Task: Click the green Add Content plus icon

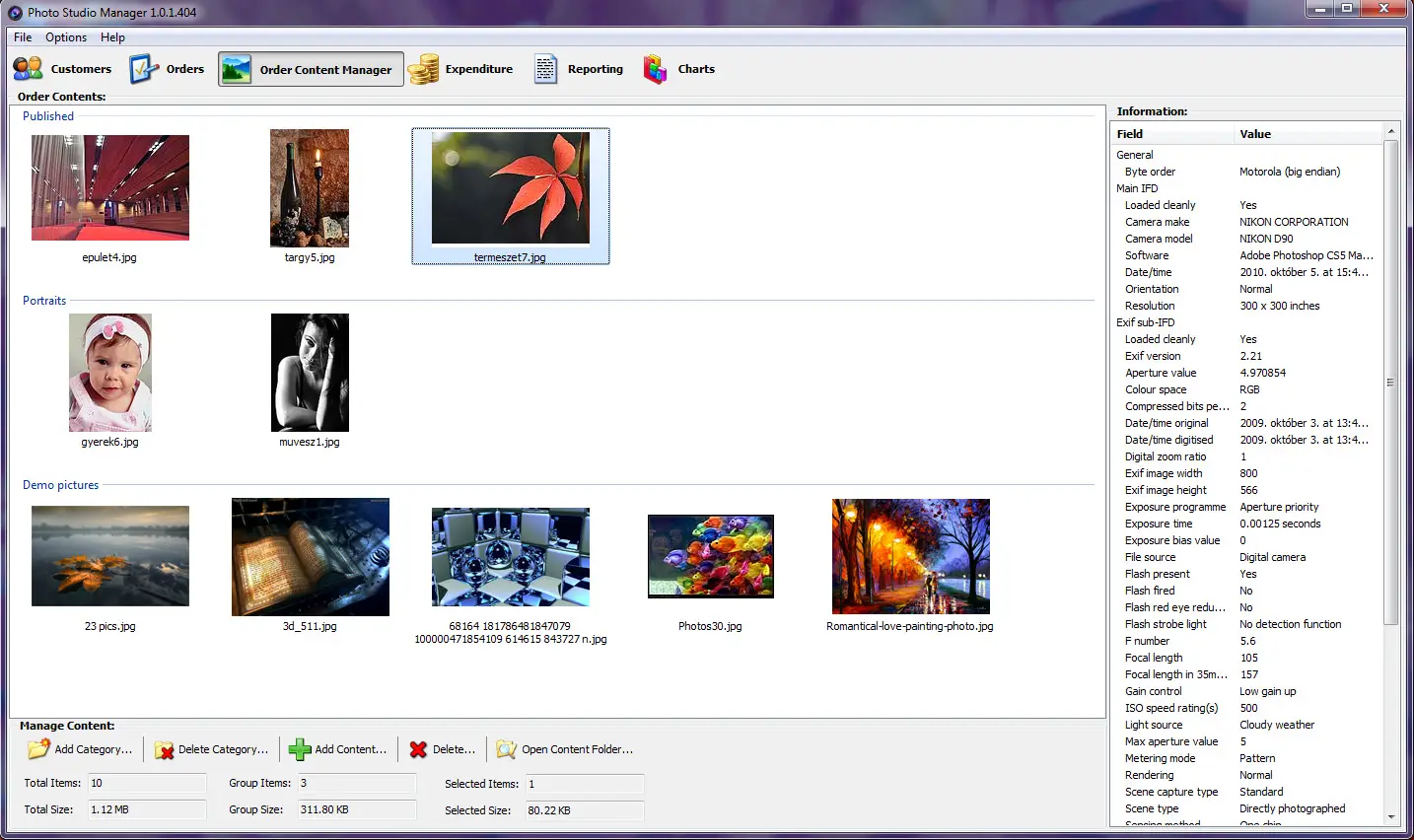Action: tap(300, 750)
